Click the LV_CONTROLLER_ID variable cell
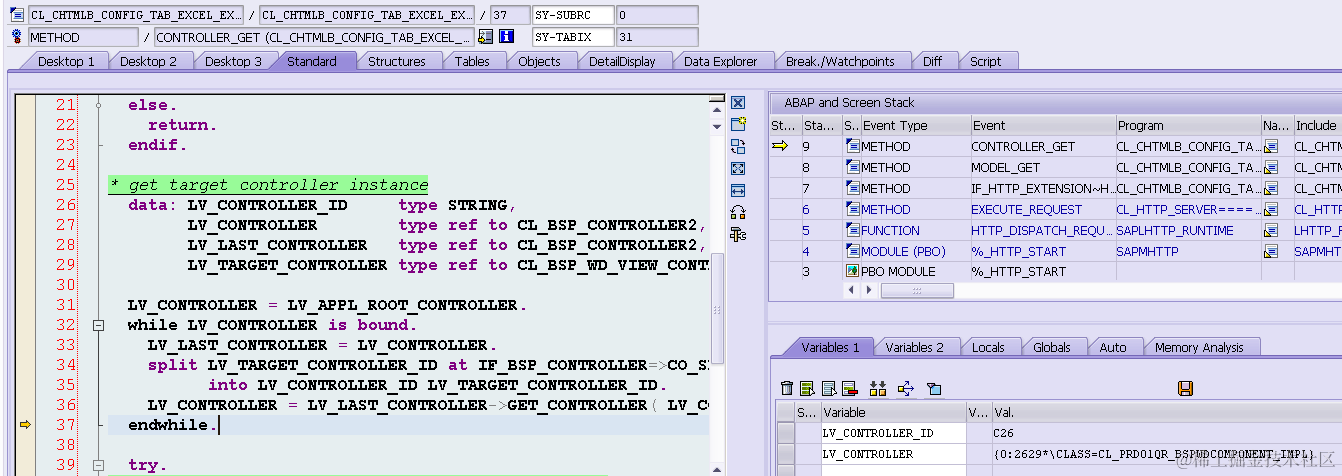This screenshot has width=1342, height=476. click(893, 433)
